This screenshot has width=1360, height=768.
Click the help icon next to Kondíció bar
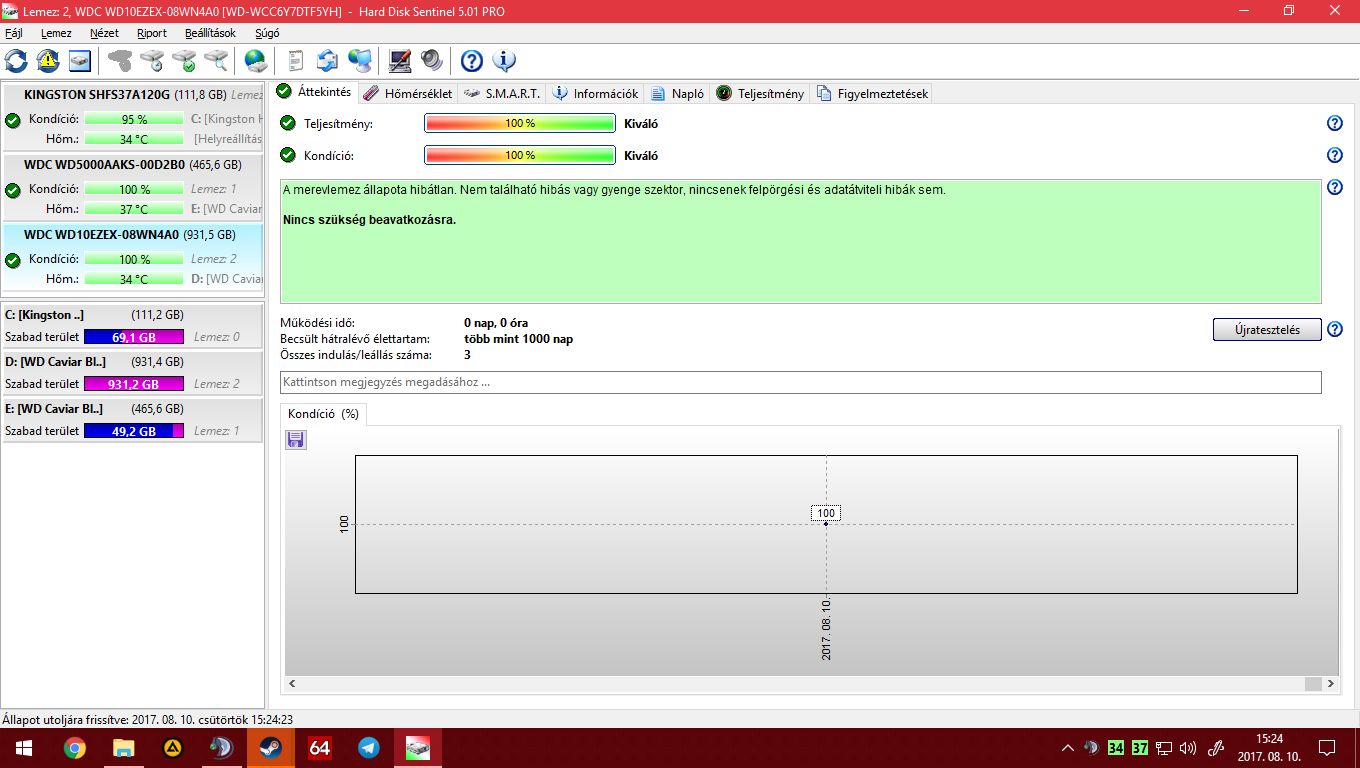pos(1334,155)
